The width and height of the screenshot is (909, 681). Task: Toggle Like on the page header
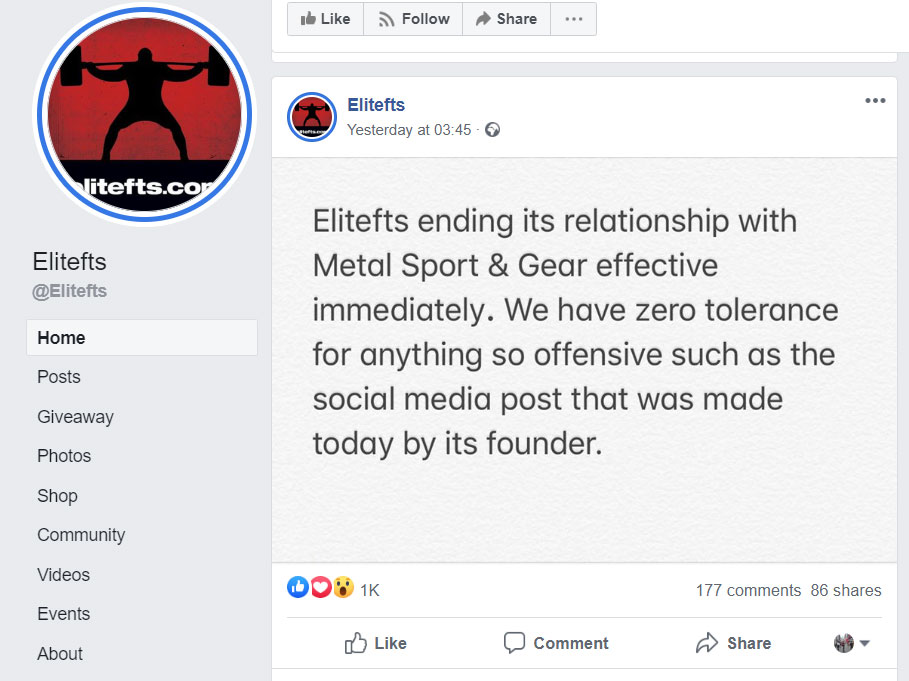(325, 18)
